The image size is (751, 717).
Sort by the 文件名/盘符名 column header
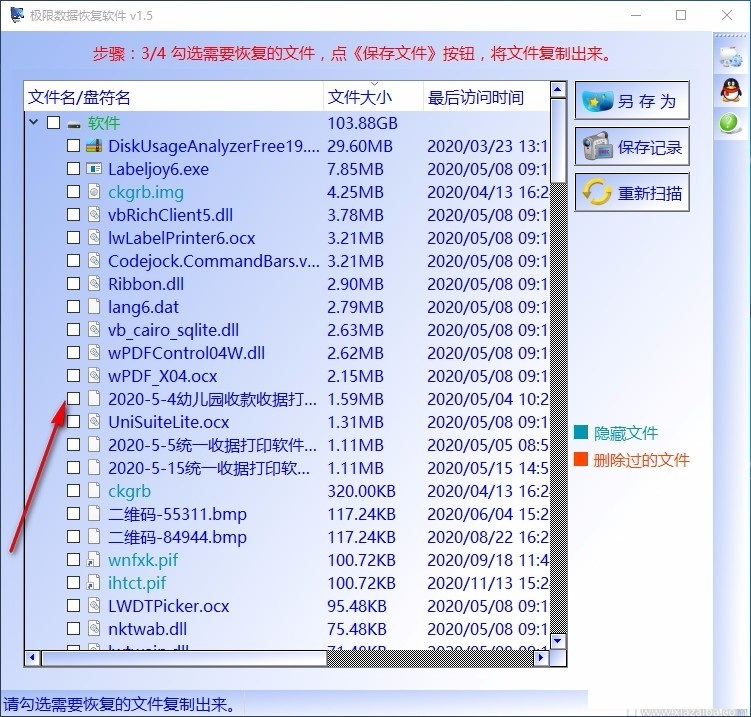(174, 97)
